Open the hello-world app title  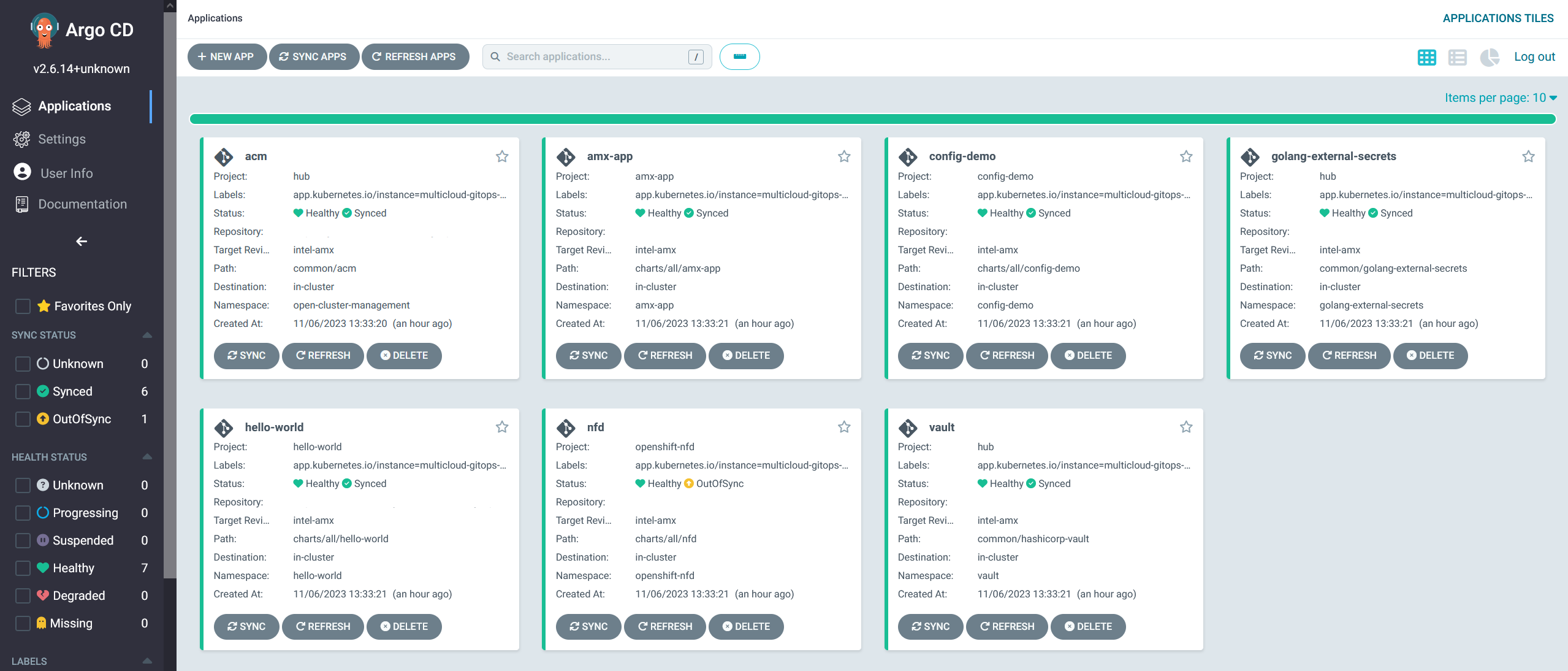[x=274, y=427]
